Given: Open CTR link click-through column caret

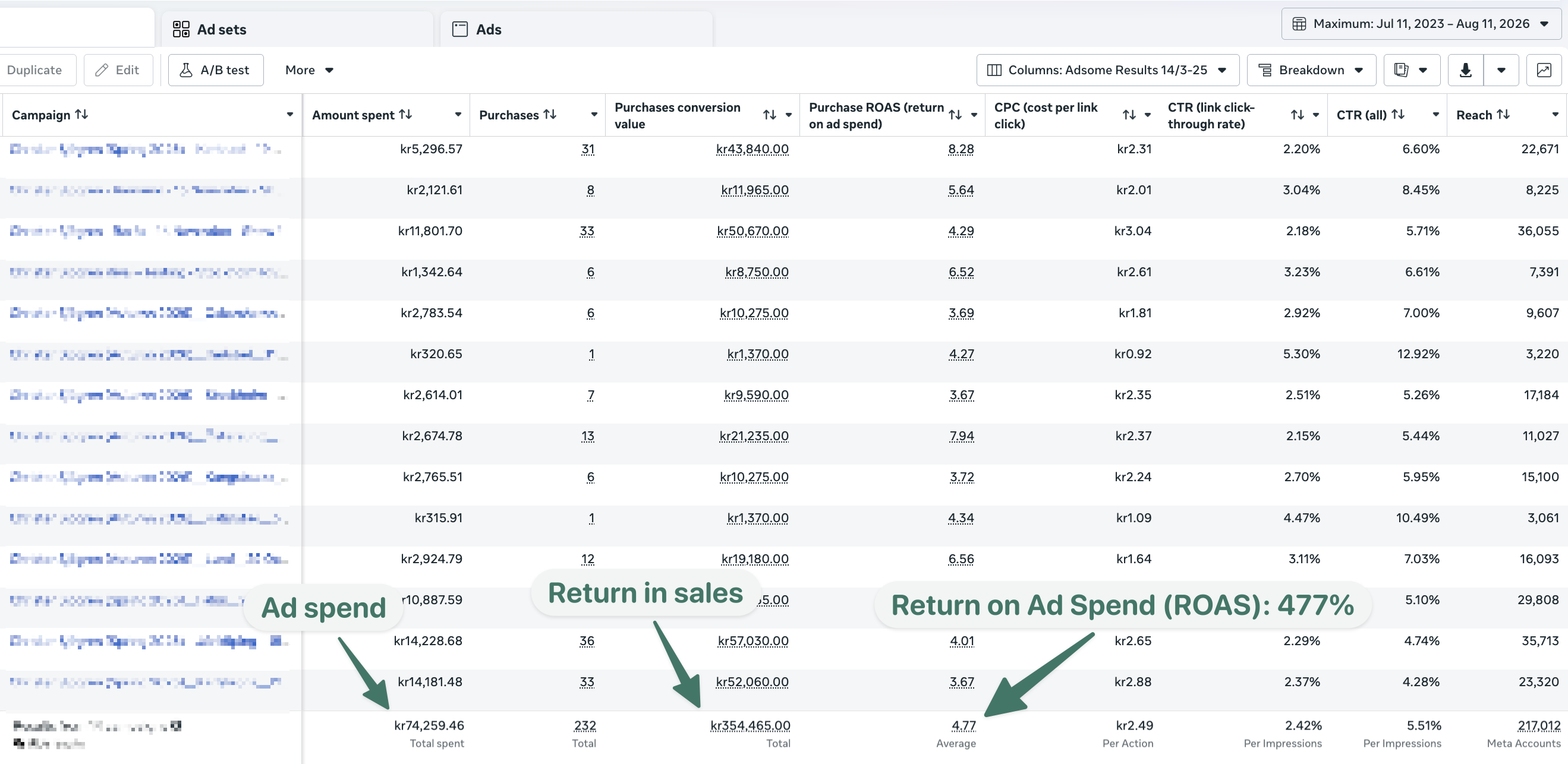Looking at the screenshot, I should point(1315,115).
